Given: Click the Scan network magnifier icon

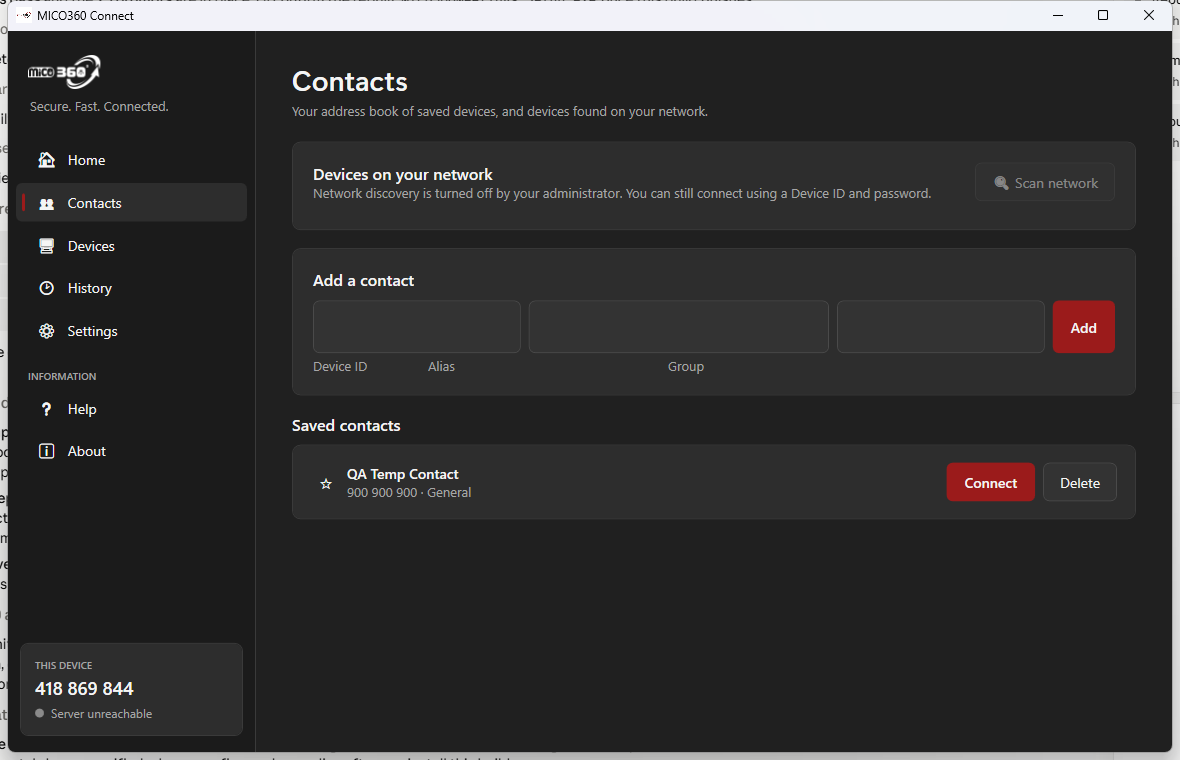Looking at the screenshot, I should tap(1001, 183).
